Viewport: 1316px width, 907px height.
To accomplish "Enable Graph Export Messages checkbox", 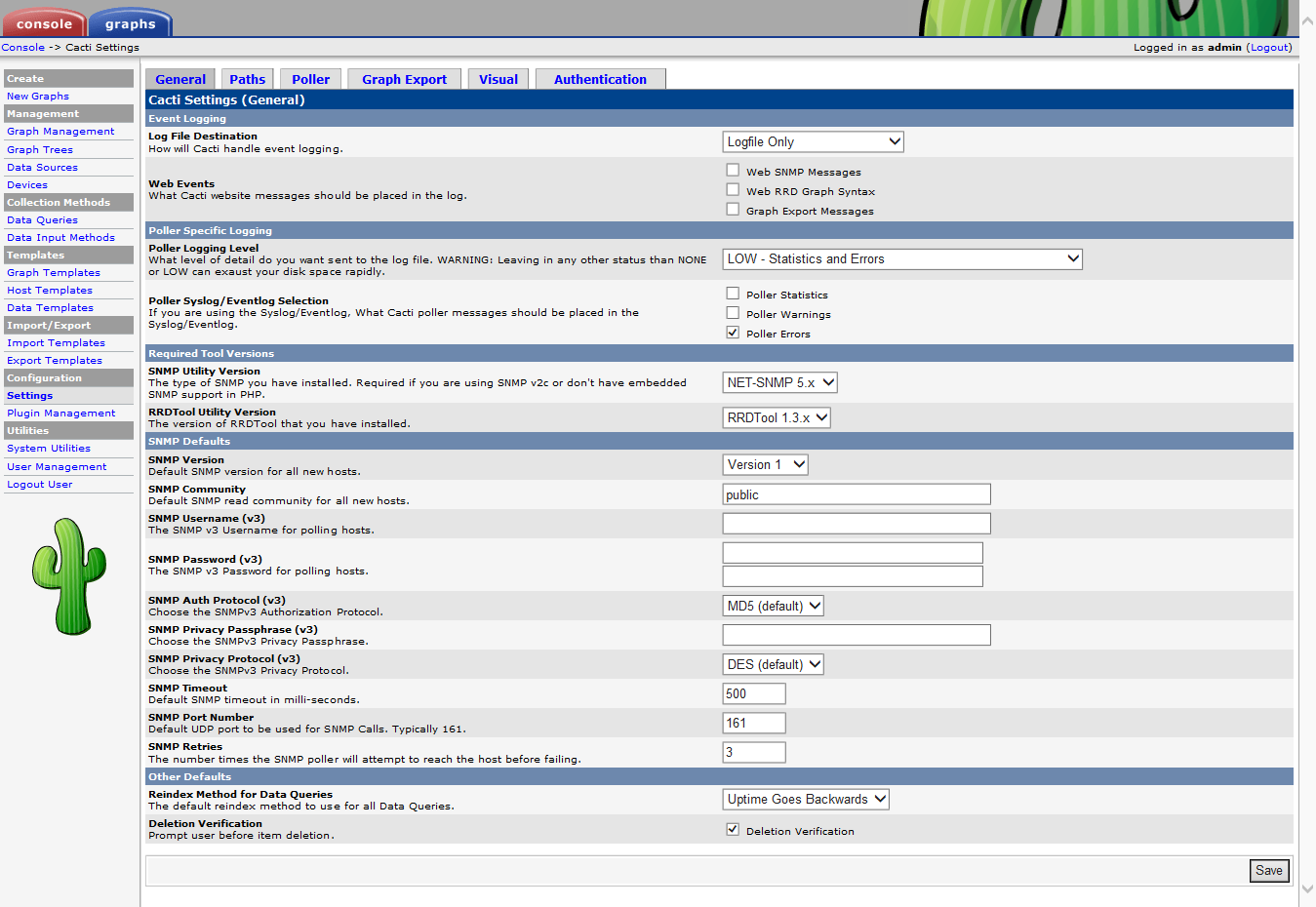I will [733, 209].
